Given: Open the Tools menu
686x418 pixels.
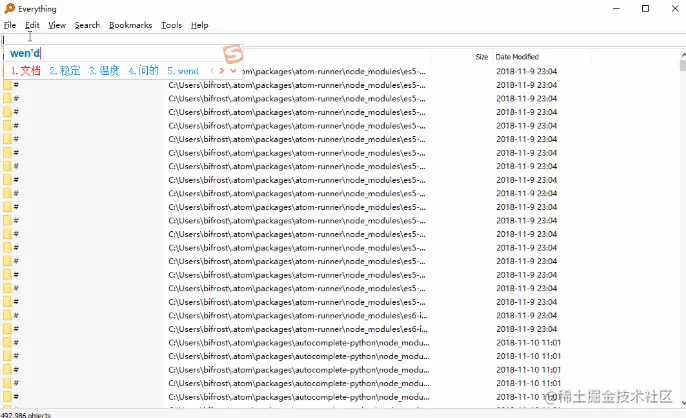Looking at the screenshot, I should coord(171,25).
